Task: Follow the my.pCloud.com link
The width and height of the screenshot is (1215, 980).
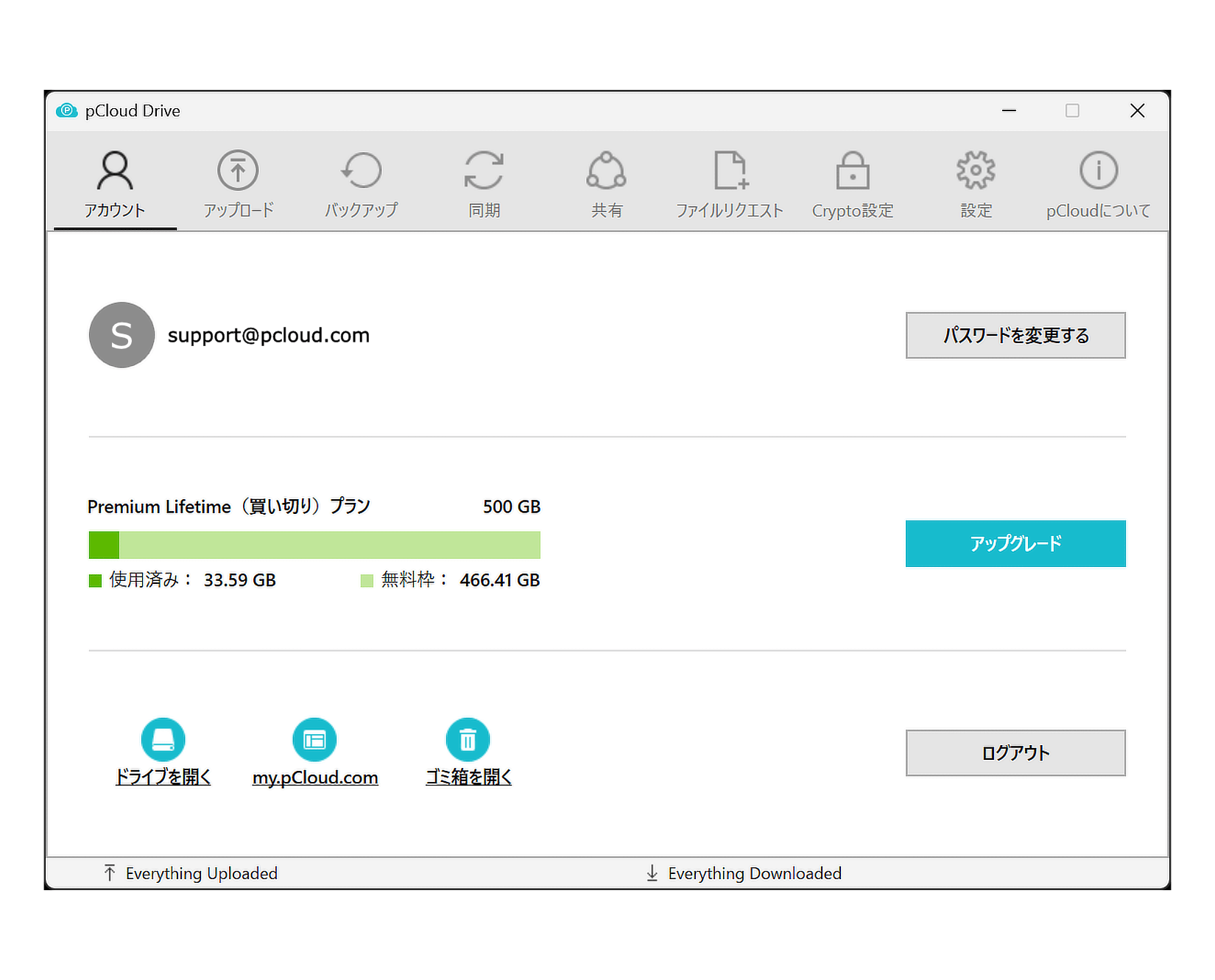Action: click(x=315, y=778)
